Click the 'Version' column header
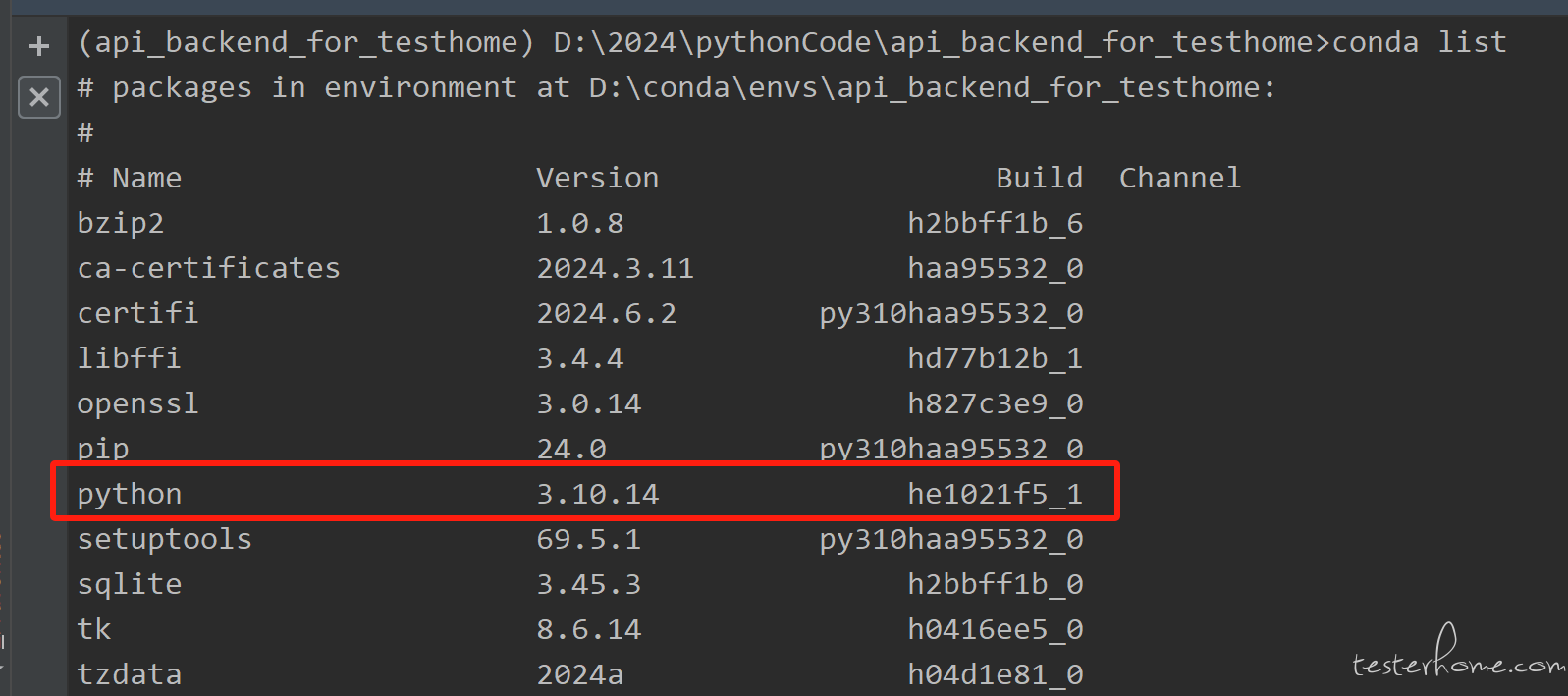 click(x=597, y=178)
